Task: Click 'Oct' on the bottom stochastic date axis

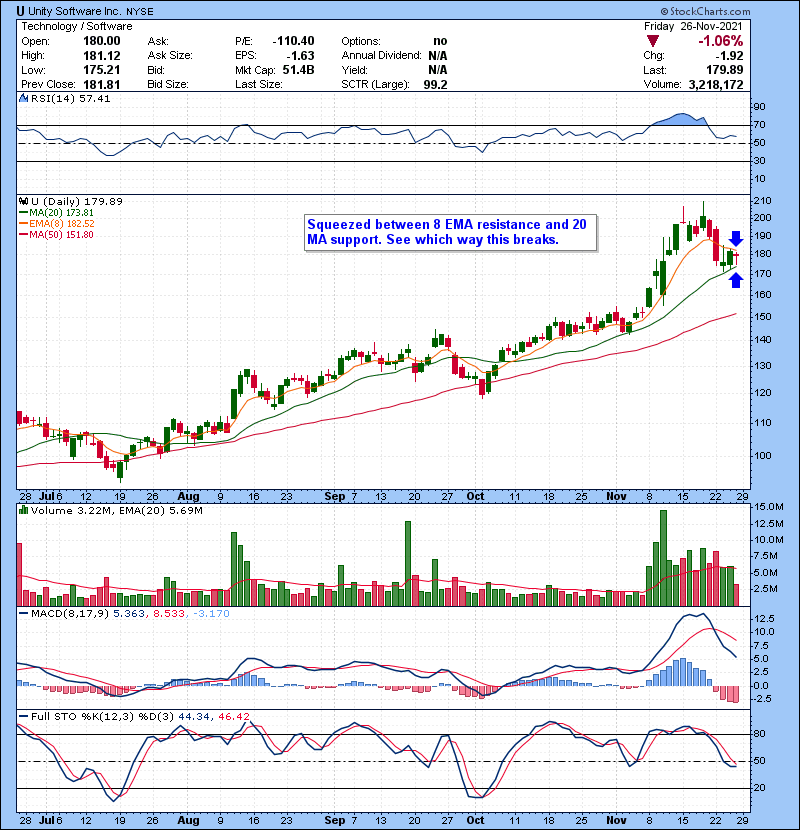Action: coord(475,820)
